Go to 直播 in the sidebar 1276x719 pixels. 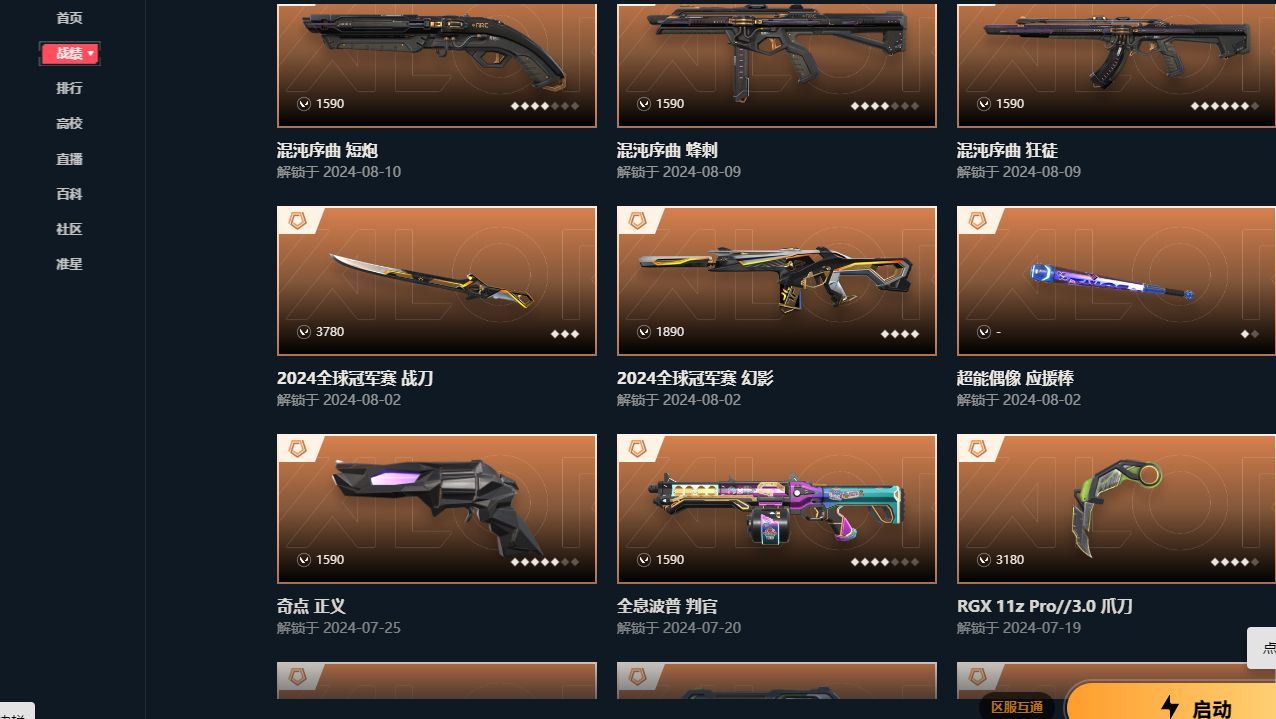pos(69,159)
